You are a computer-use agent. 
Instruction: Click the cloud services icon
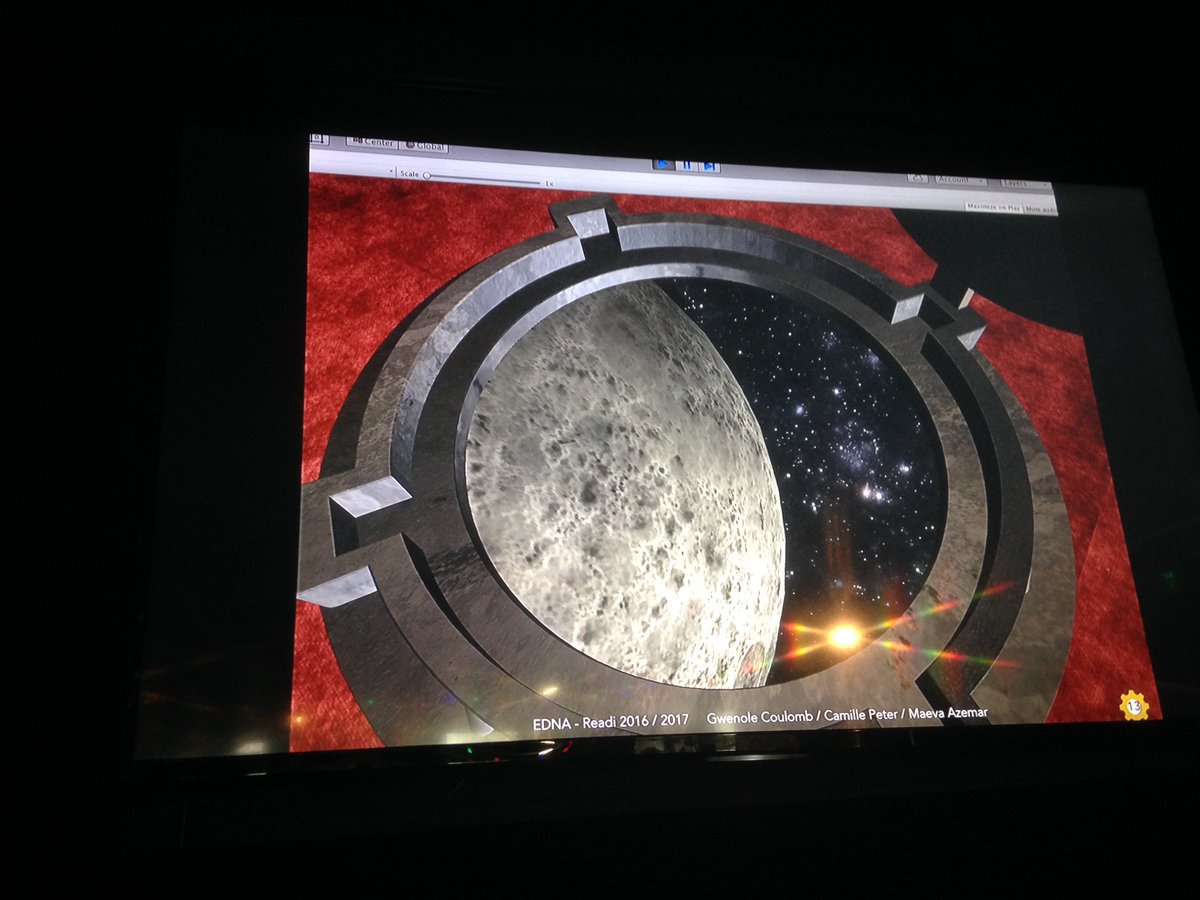[x=917, y=178]
